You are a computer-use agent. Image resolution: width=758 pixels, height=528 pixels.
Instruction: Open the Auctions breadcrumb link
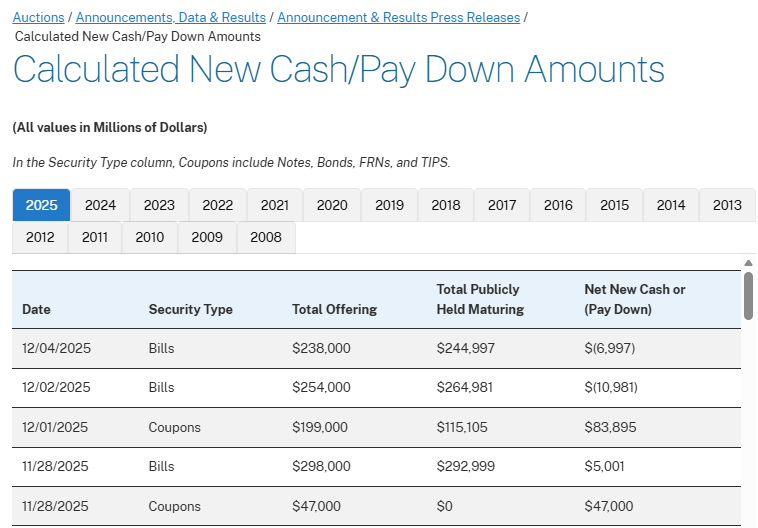pos(38,18)
